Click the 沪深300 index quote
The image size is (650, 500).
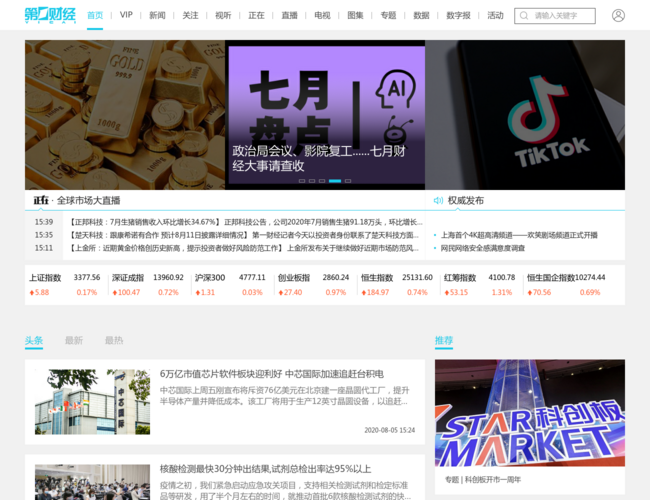[230, 285]
